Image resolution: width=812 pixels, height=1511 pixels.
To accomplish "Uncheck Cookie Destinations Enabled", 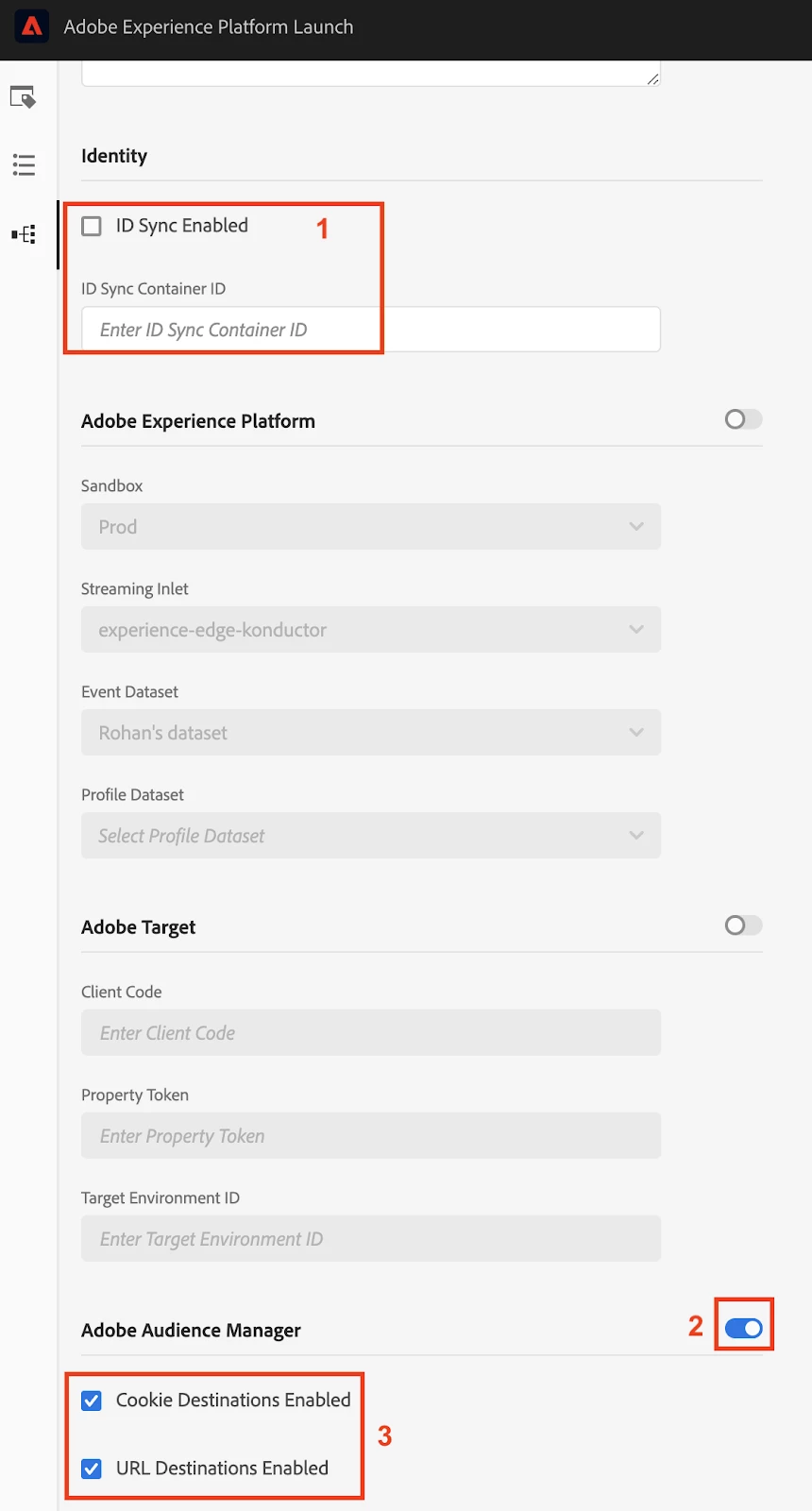I will [92, 1401].
